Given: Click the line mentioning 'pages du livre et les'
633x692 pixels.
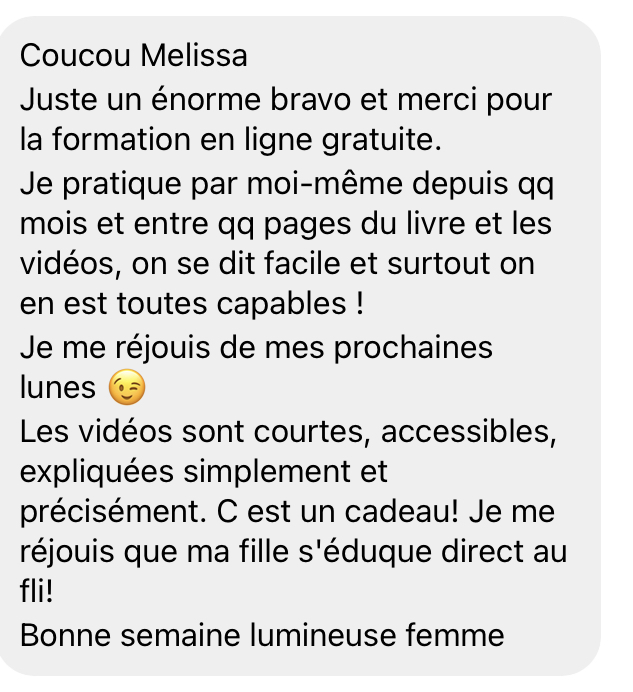Looking at the screenshot, I should 286,224.
